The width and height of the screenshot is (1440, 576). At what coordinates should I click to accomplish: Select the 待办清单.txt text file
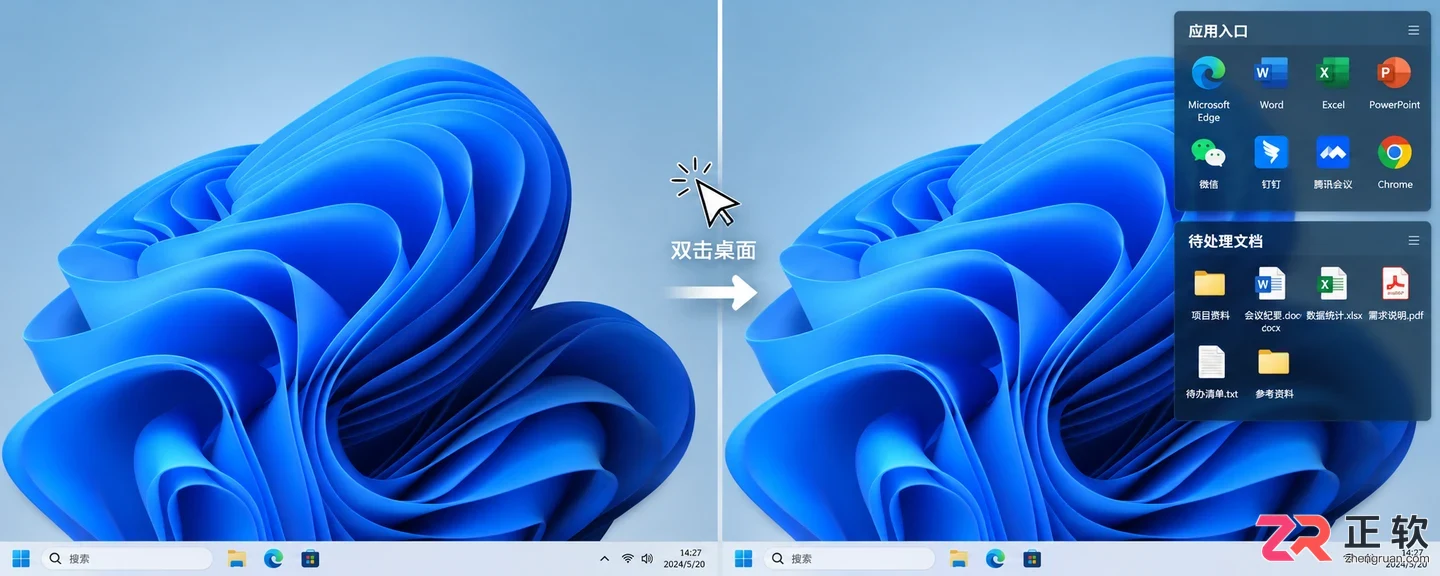click(1211, 362)
